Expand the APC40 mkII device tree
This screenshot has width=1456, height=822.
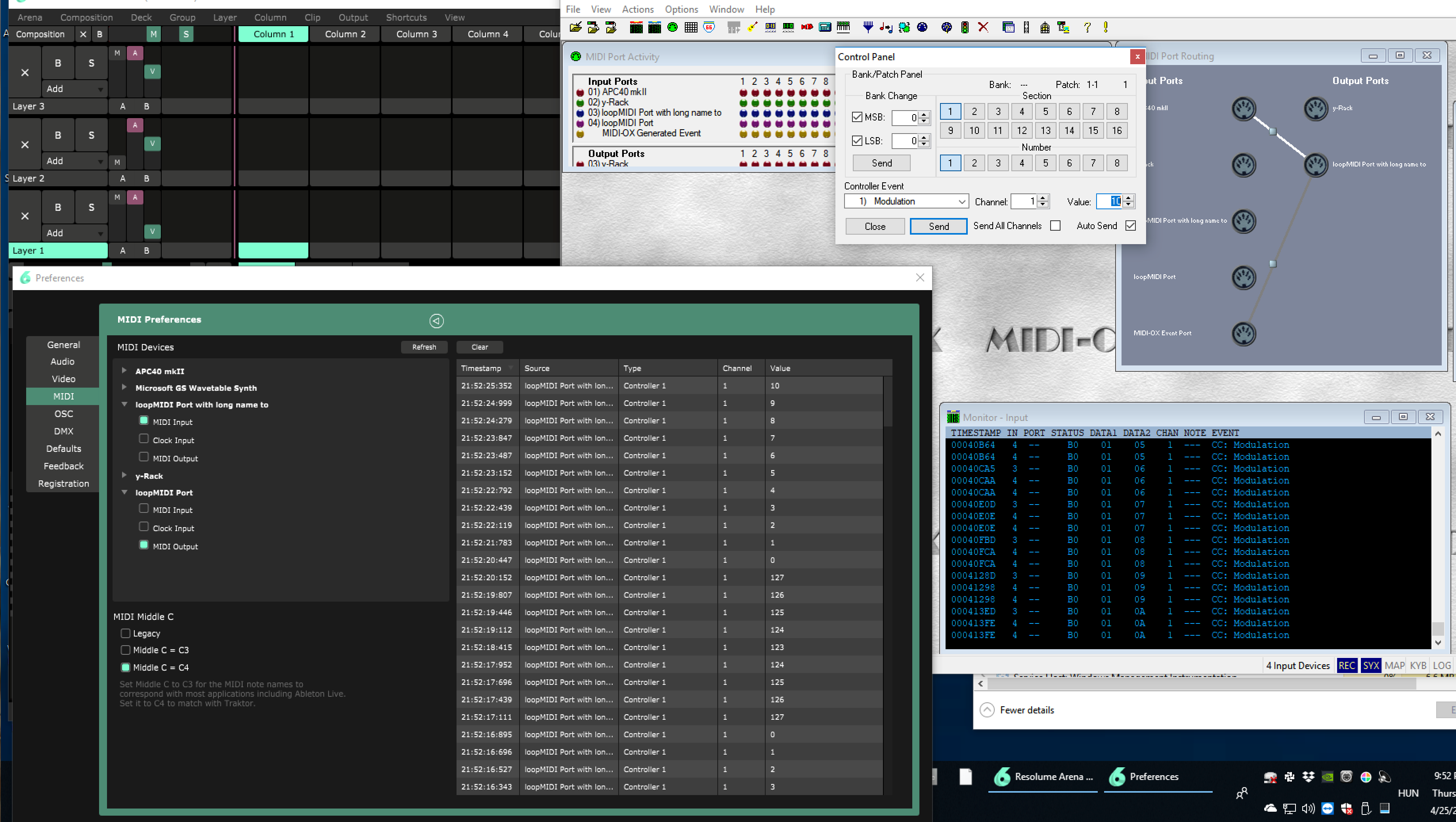124,371
